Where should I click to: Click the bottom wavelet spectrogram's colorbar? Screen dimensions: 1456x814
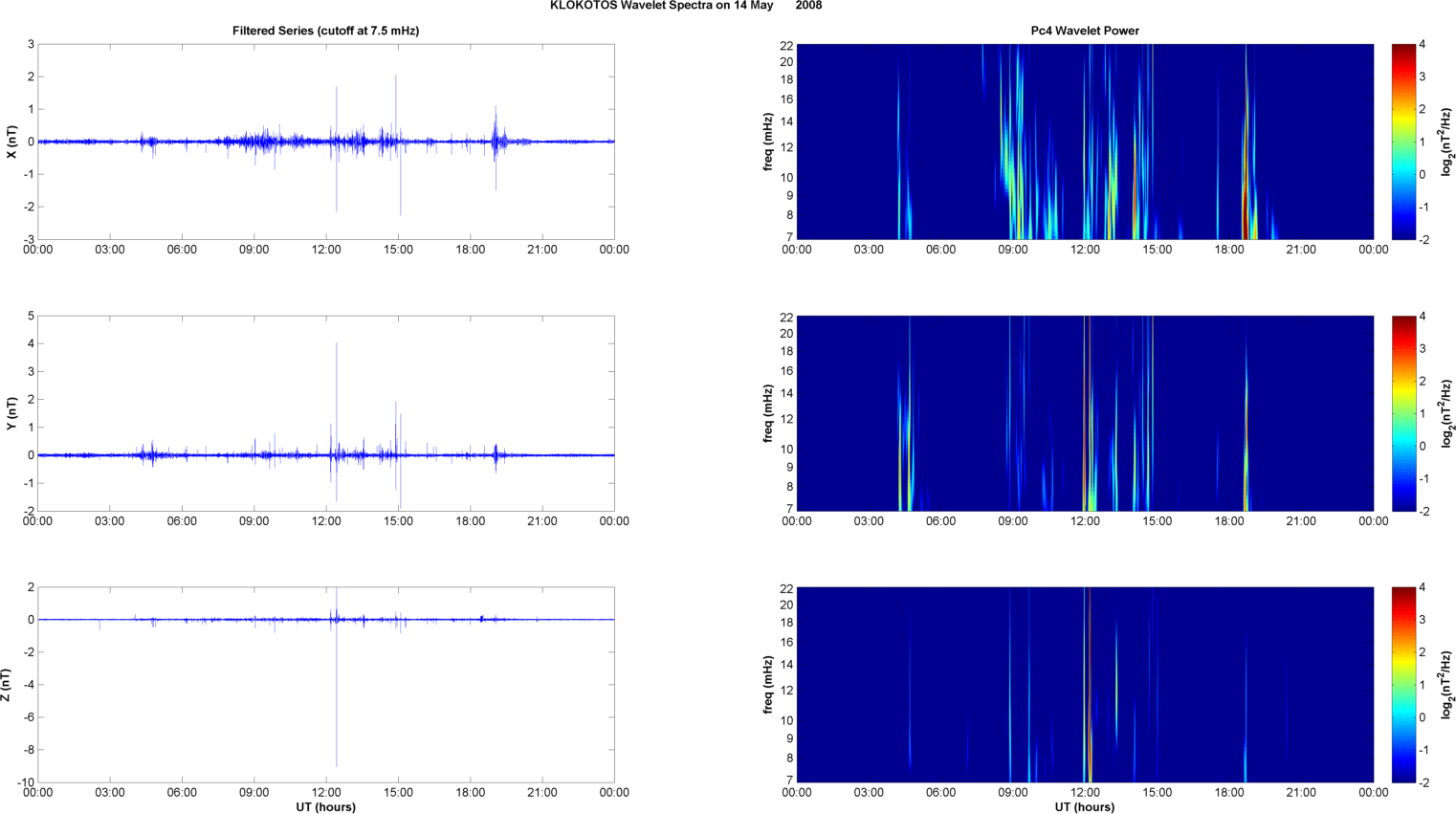point(1402,685)
